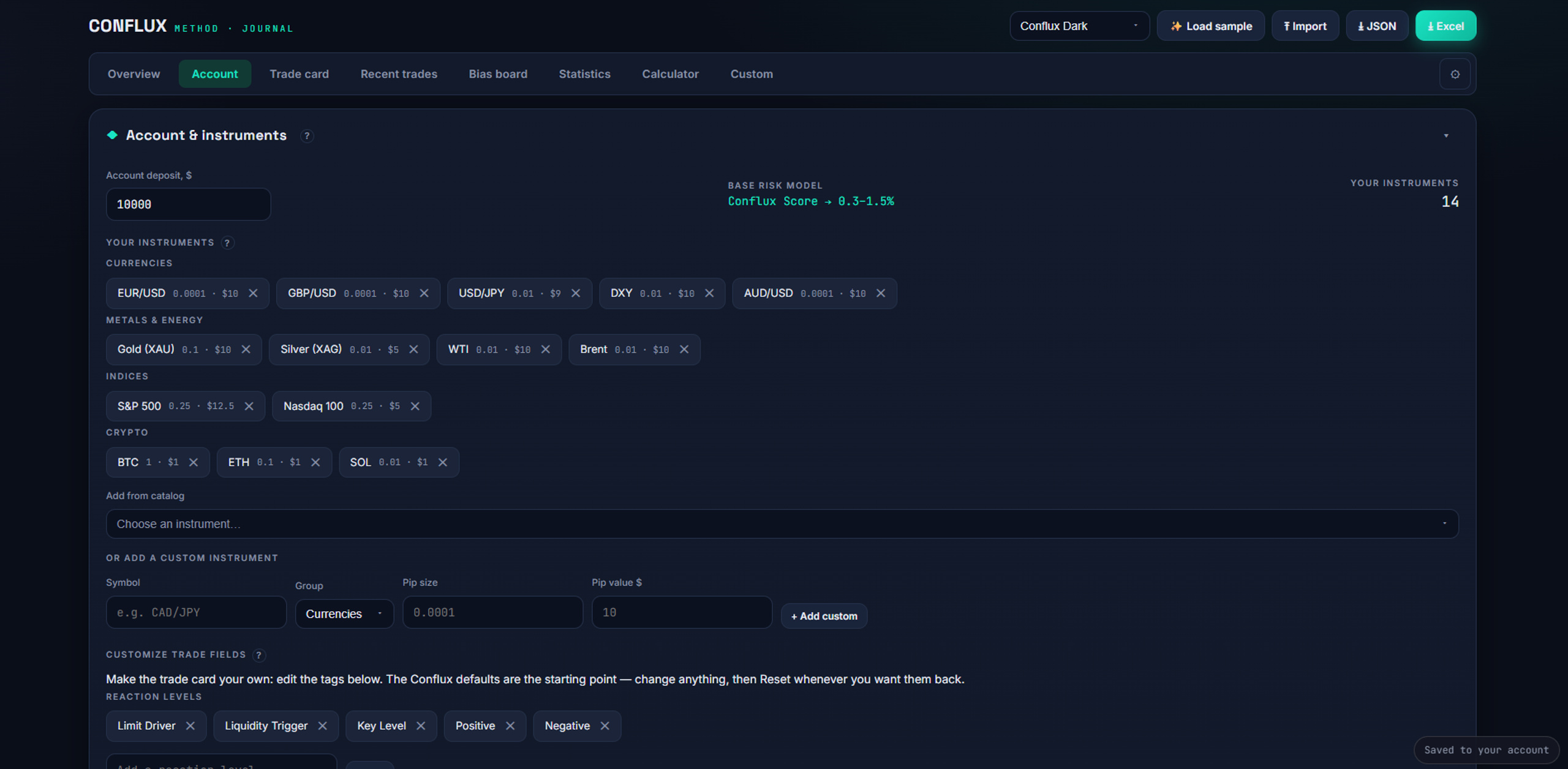Click the Load sample button
Screen dimensions: 1568x769
pos(1211,26)
